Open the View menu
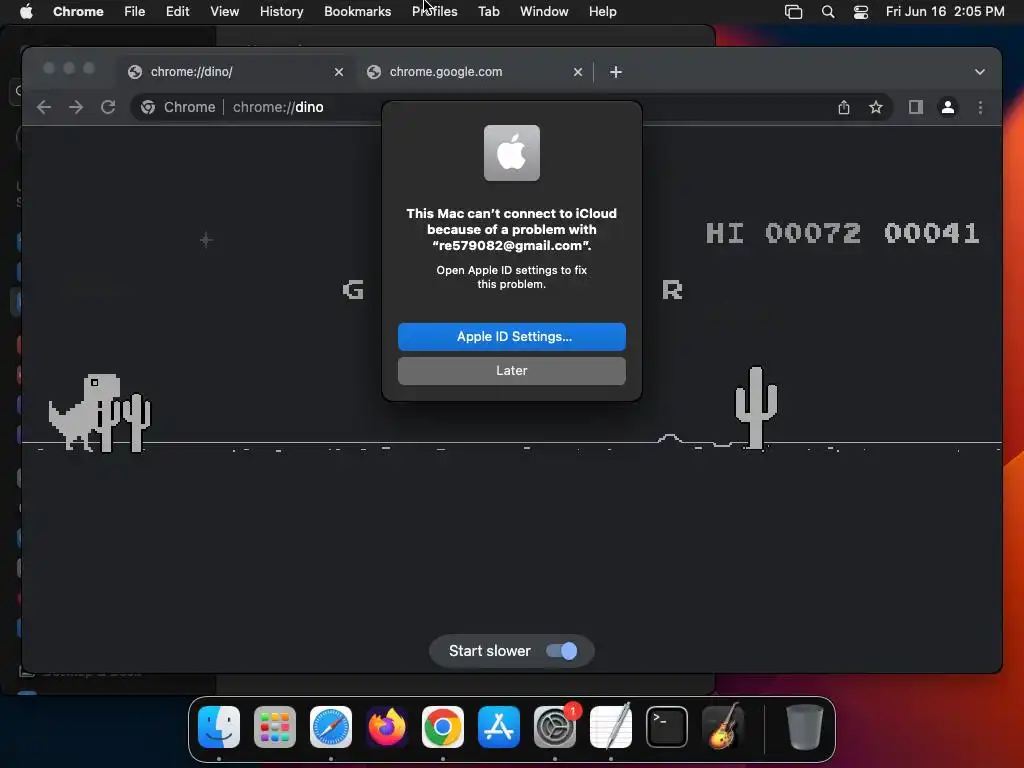Screen dimensions: 1024x768 [x=224, y=11]
